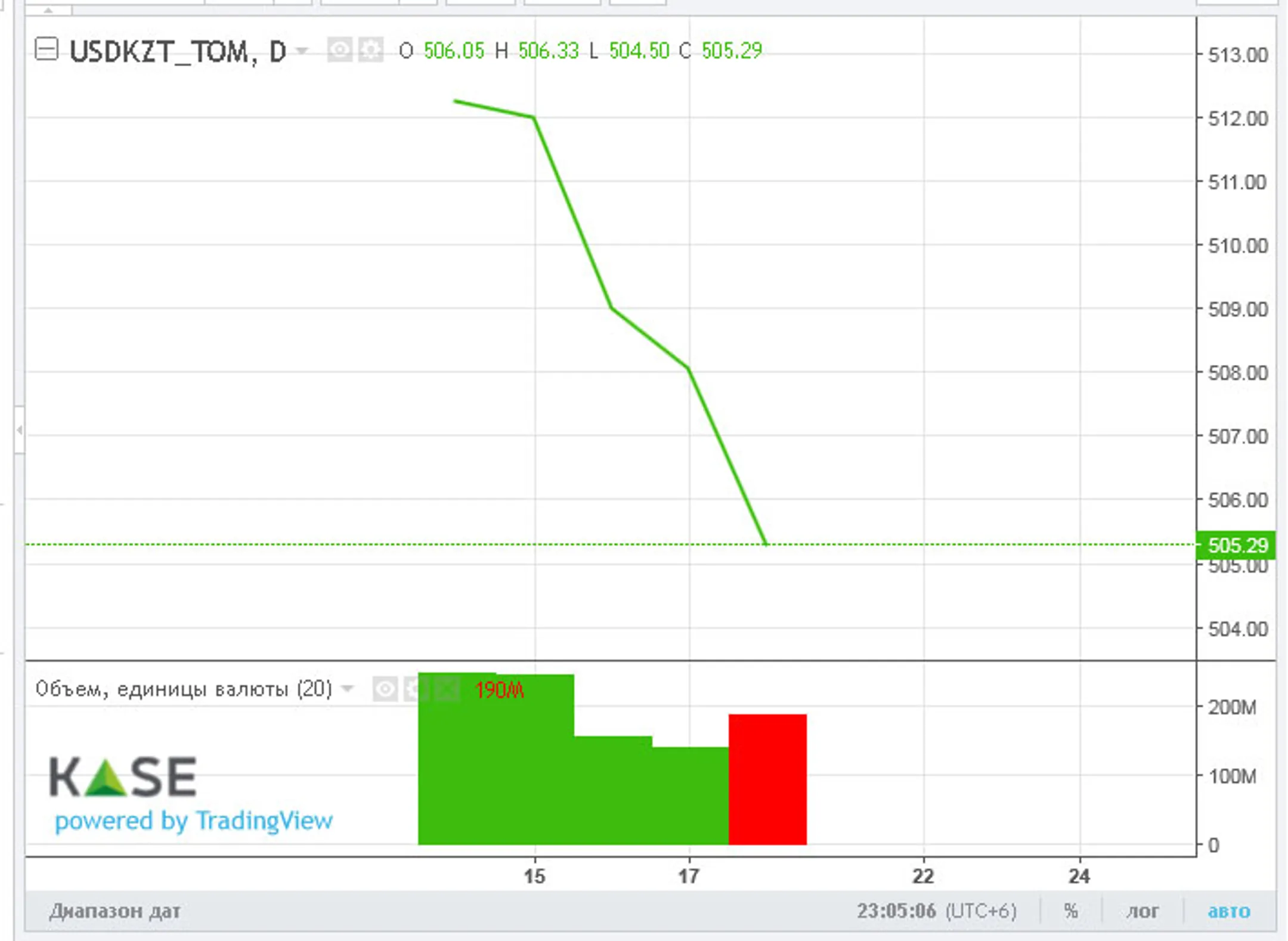Expand the USDKZT_TOM legend dropdown arrow
This screenshot has width=1288, height=941.
[302, 51]
